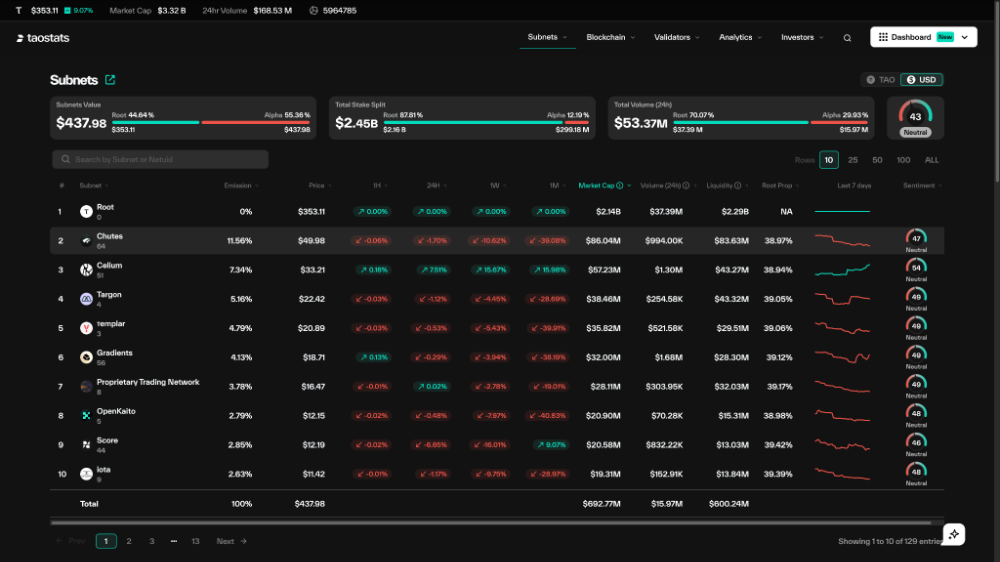Click the Chutes subnet logo icon
The width and height of the screenshot is (1000, 562).
(x=86, y=241)
